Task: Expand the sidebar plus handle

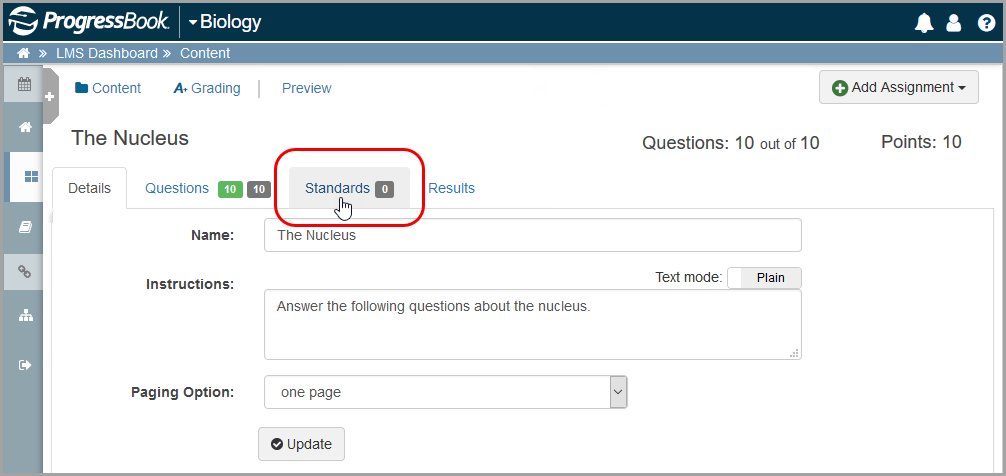Action: pyautogui.click(x=50, y=96)
